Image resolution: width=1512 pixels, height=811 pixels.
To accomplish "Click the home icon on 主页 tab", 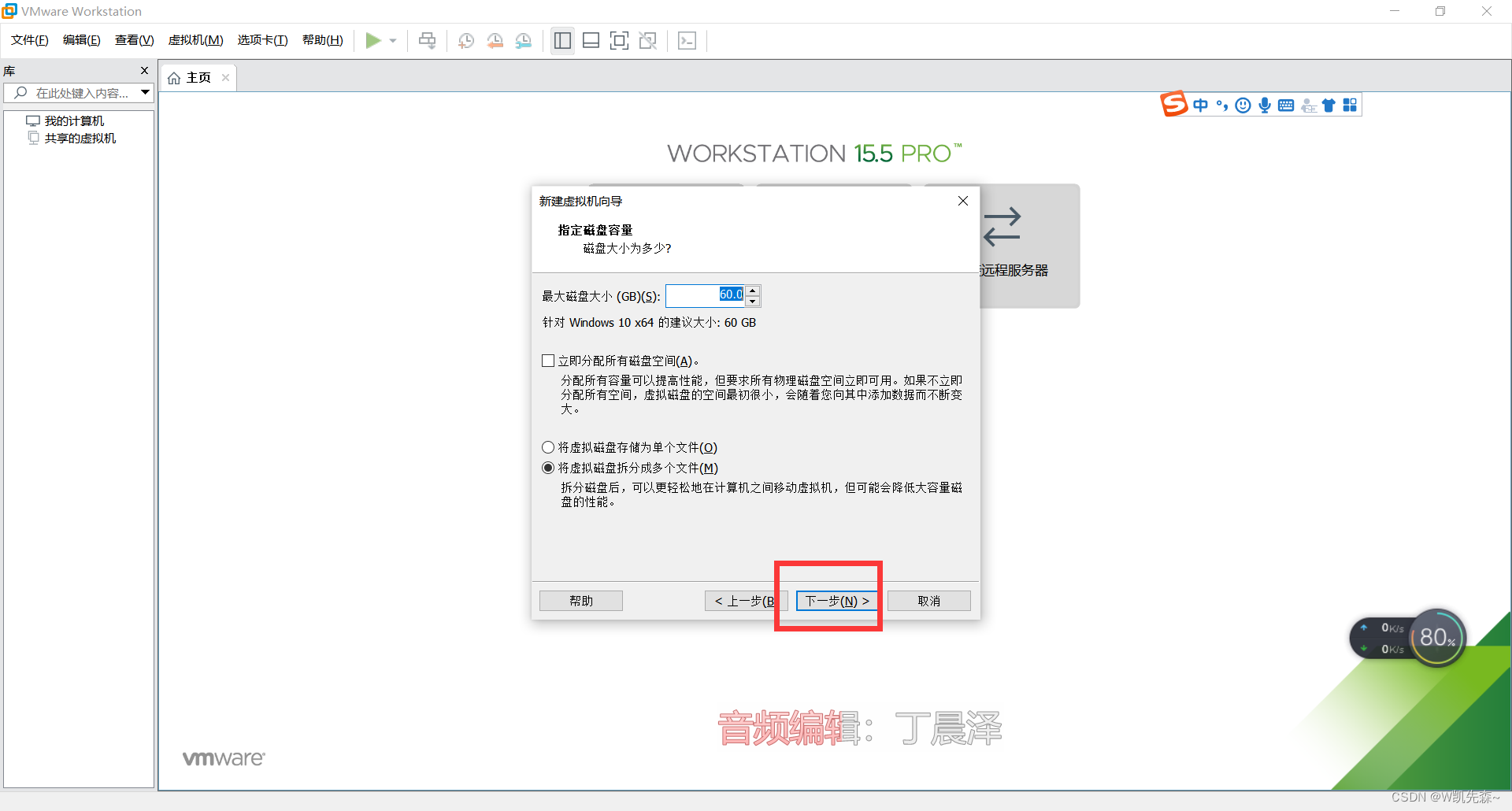I will point(174,78).
